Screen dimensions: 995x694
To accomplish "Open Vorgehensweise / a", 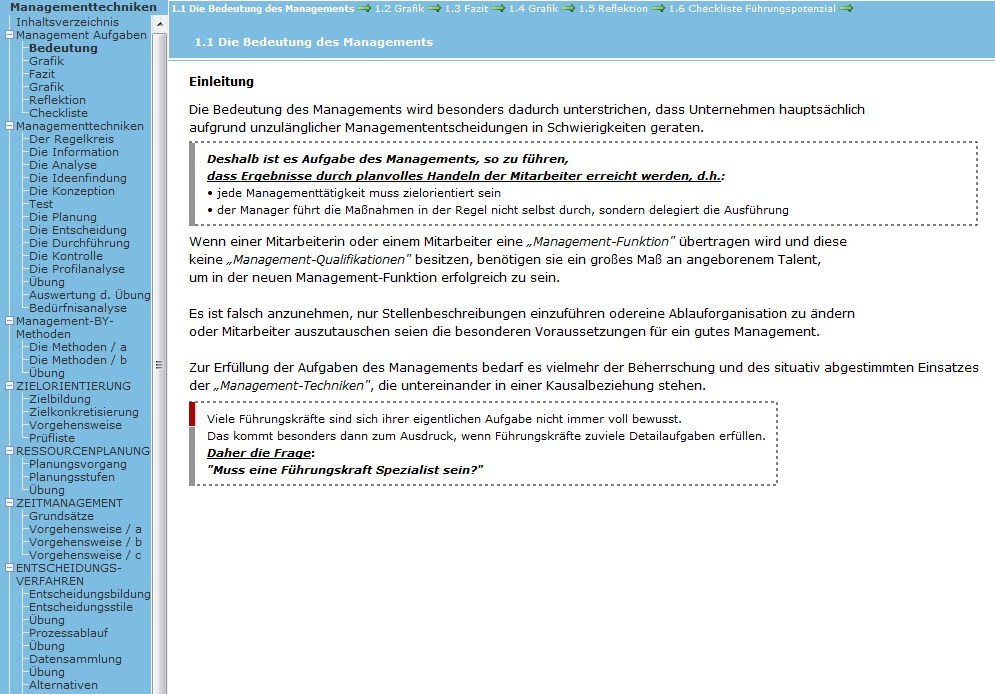I will tap(85, 529).
